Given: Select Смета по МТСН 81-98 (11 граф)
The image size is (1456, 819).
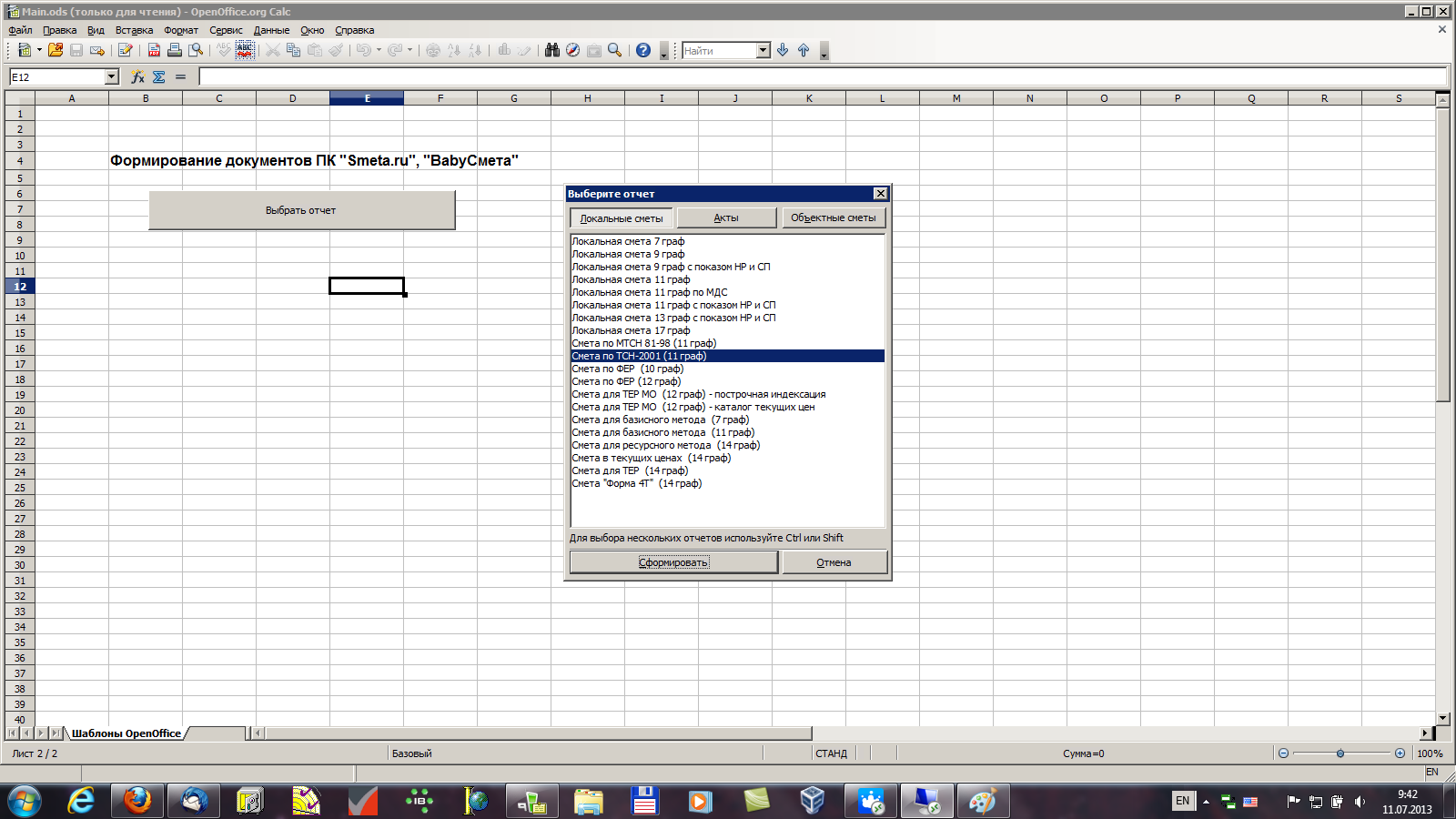Looking at the screenshot, I should click(x=727, y=343).
